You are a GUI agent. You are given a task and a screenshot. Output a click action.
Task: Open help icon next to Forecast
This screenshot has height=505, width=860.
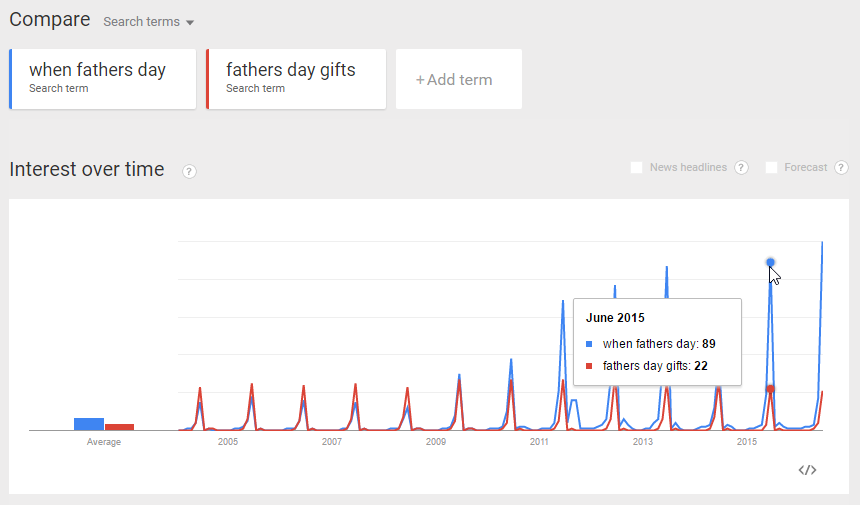pos(841,167)
